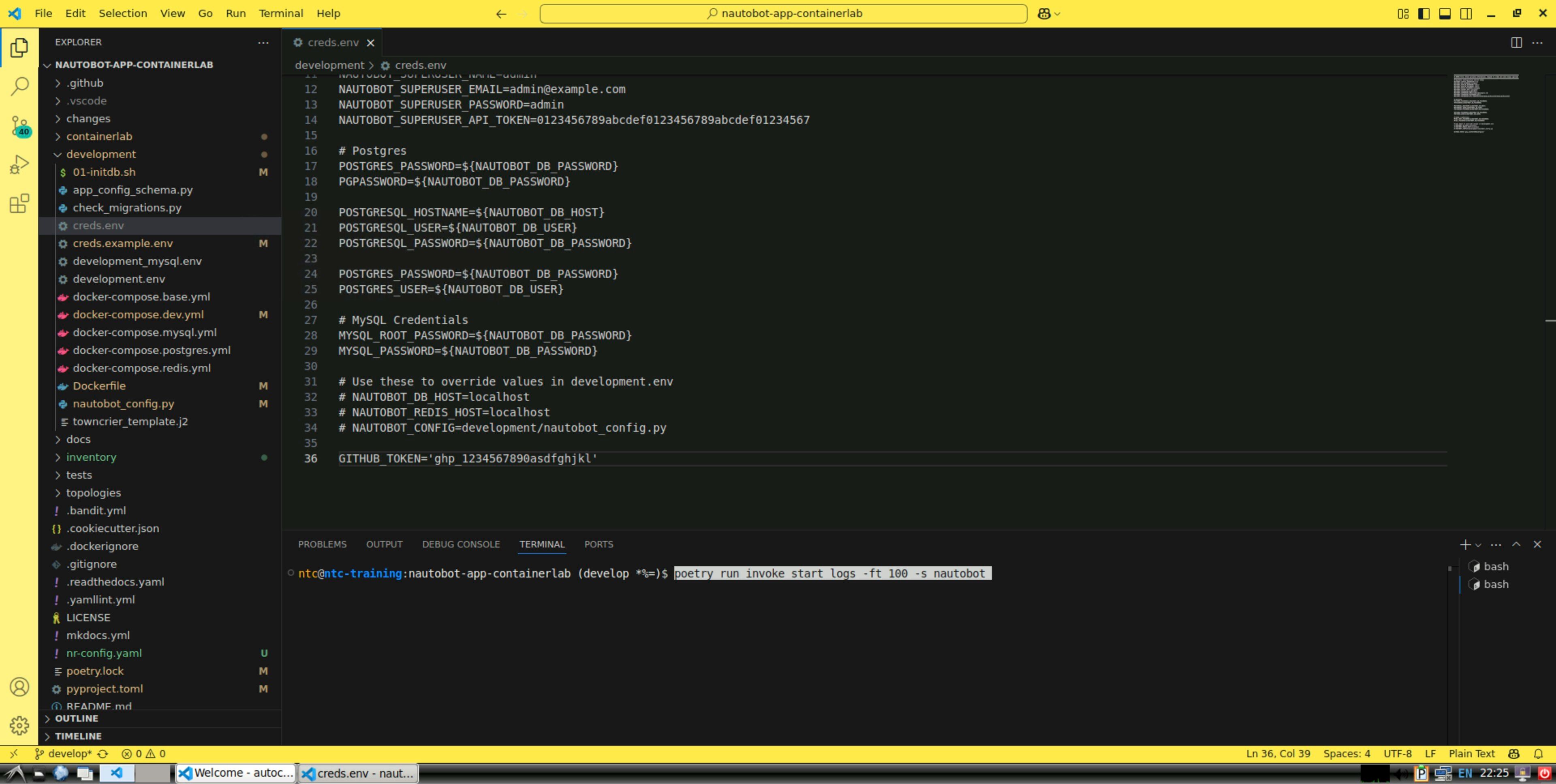Collapse the development folder

pos(101,154)
